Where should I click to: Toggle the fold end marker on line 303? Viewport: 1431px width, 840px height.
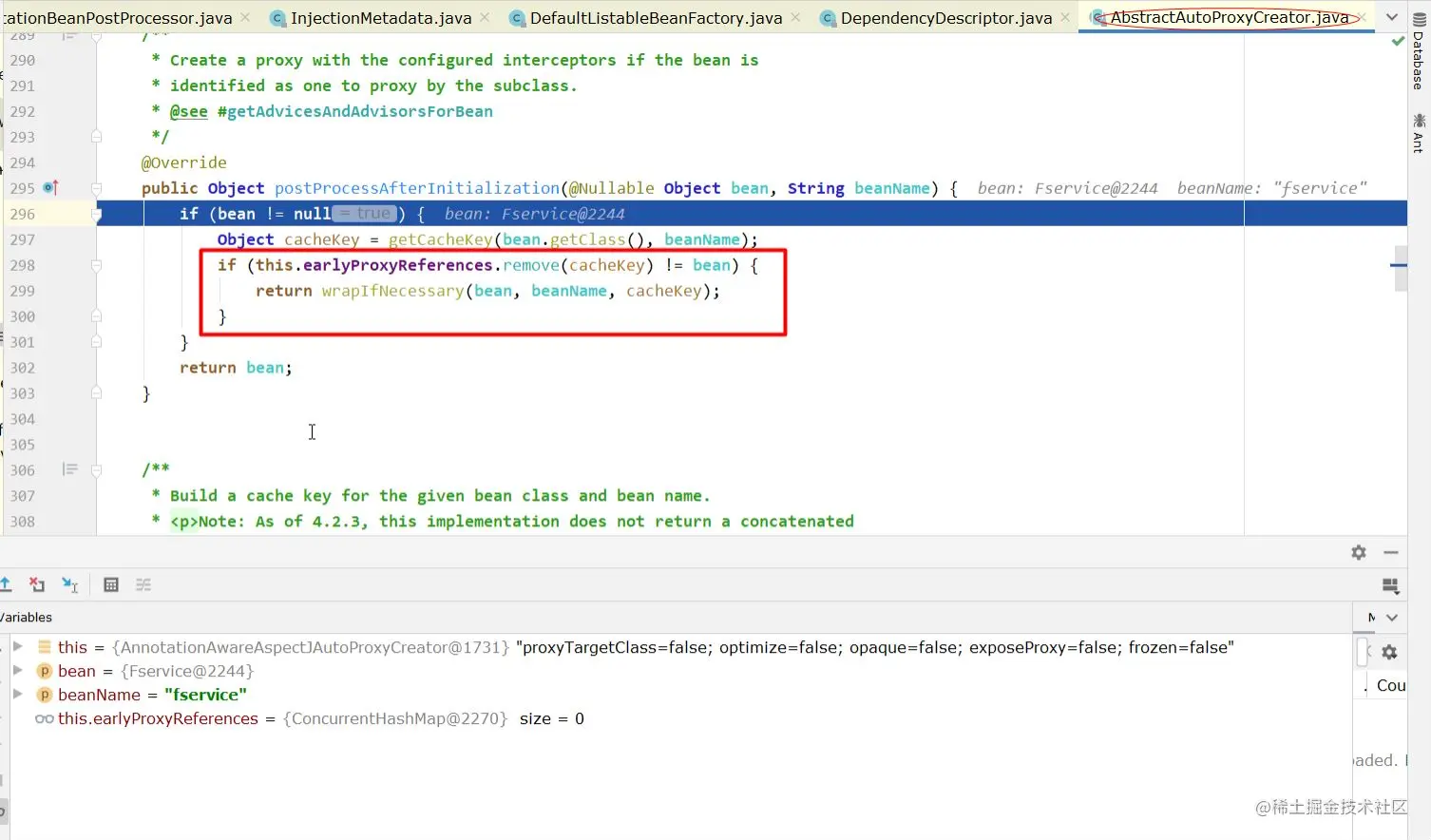96,393
